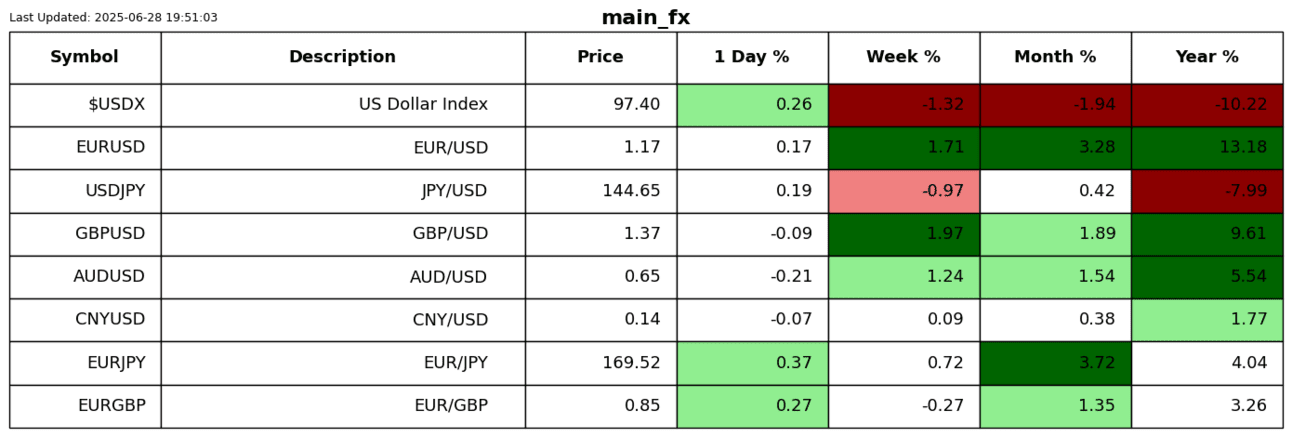1292x437 pixels.
Task: Click the Last Updated timestamp
Action: [113, 18]
